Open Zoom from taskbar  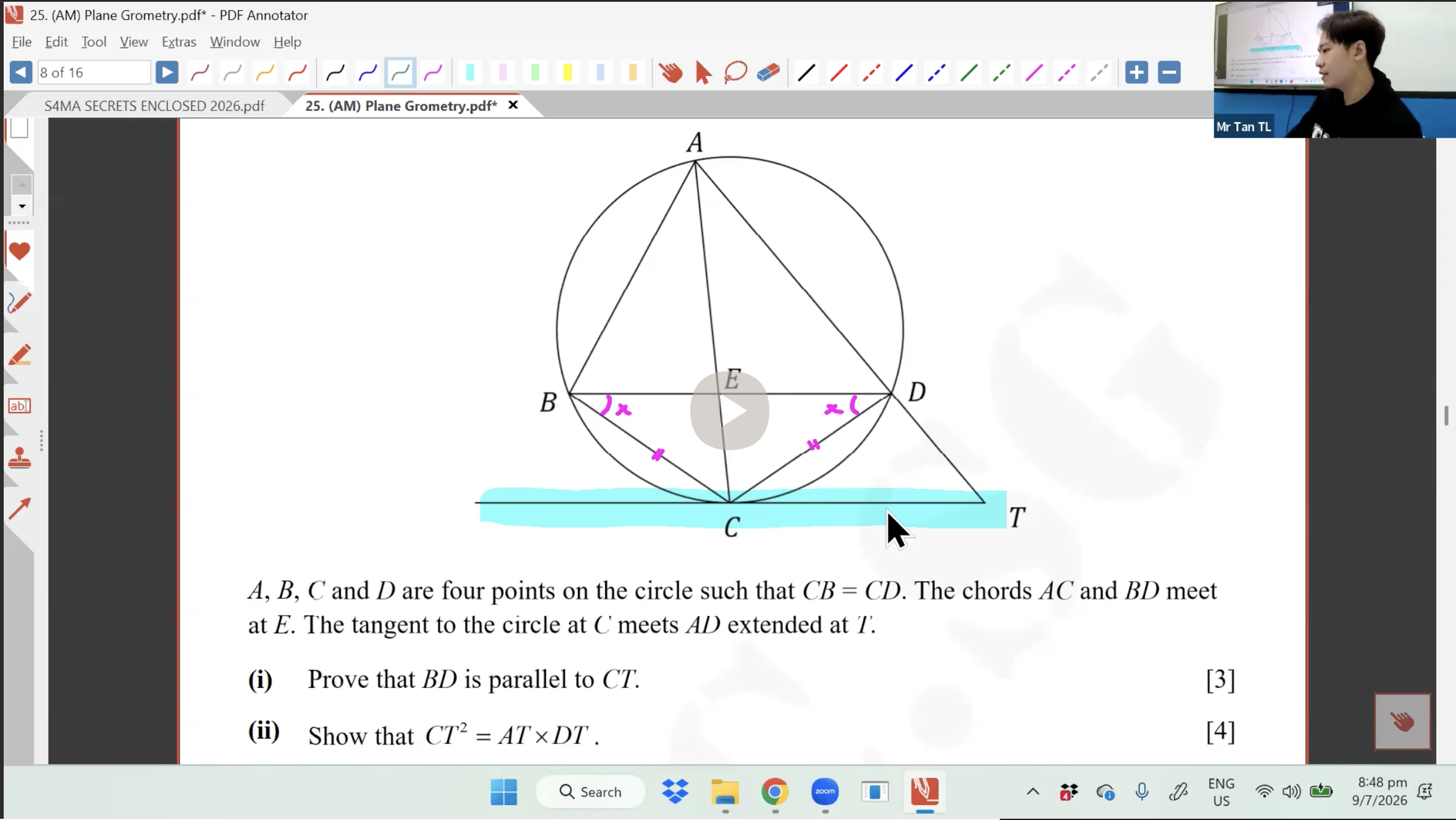pyautogui.click(x=825, y=792)
